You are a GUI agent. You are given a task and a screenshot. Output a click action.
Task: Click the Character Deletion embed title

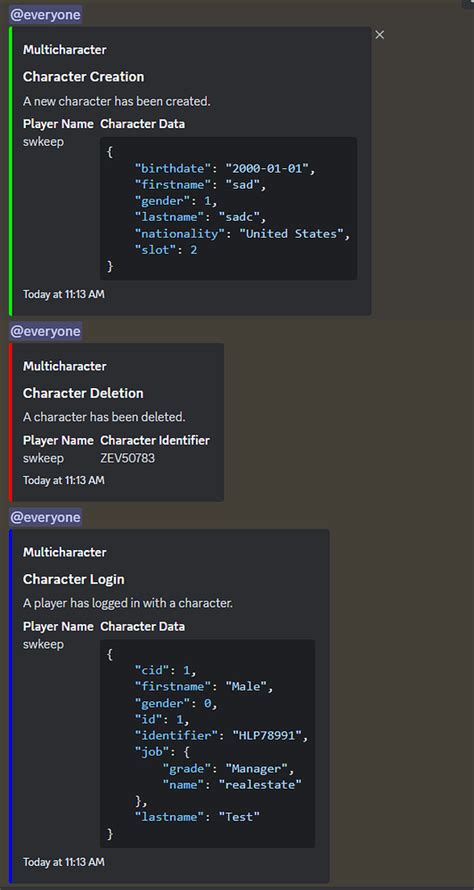click(83, 393)
